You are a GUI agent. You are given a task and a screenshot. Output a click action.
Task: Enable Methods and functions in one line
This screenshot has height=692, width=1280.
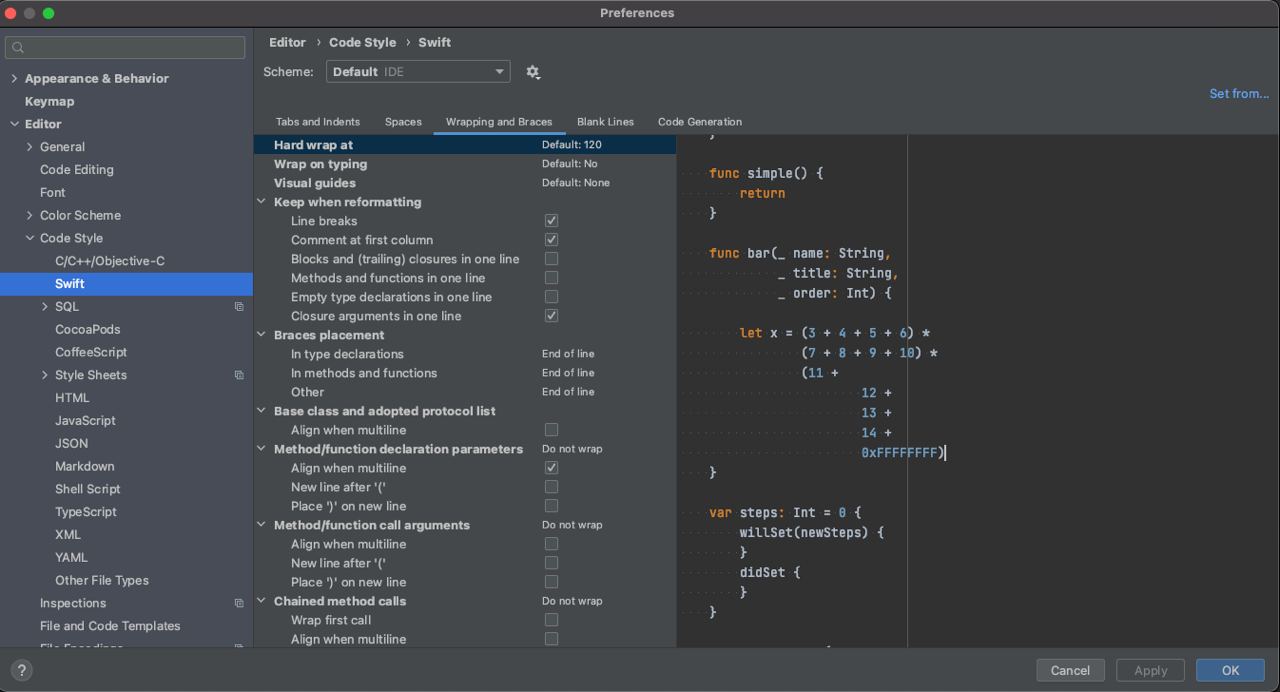(x=551, y=278)
